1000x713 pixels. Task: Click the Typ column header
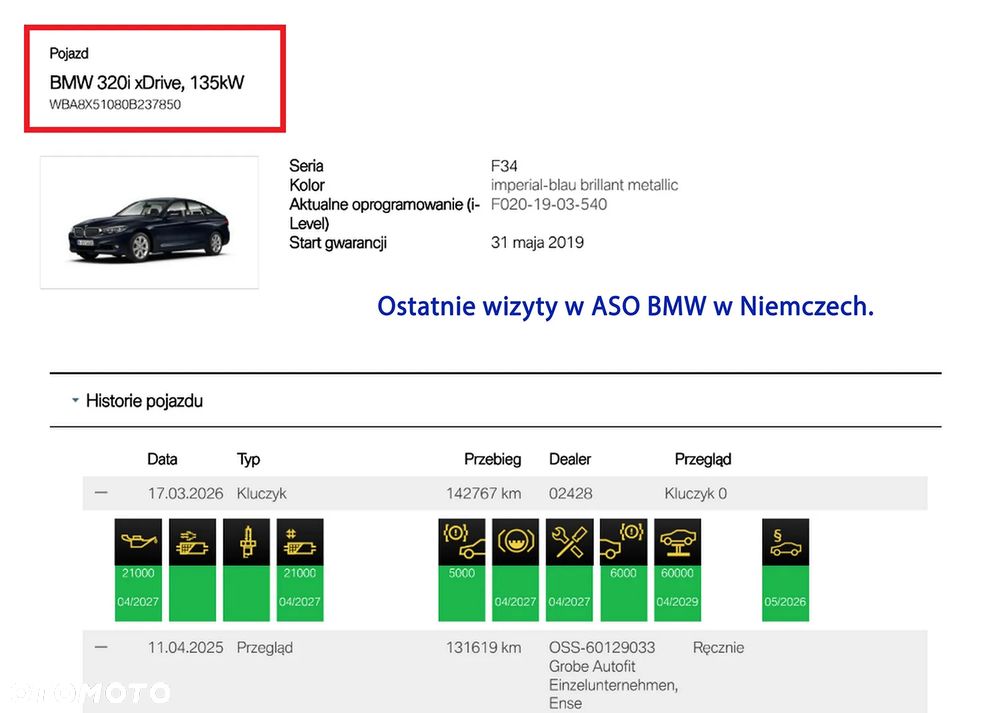pyautogui.click(x=248, y=460)
